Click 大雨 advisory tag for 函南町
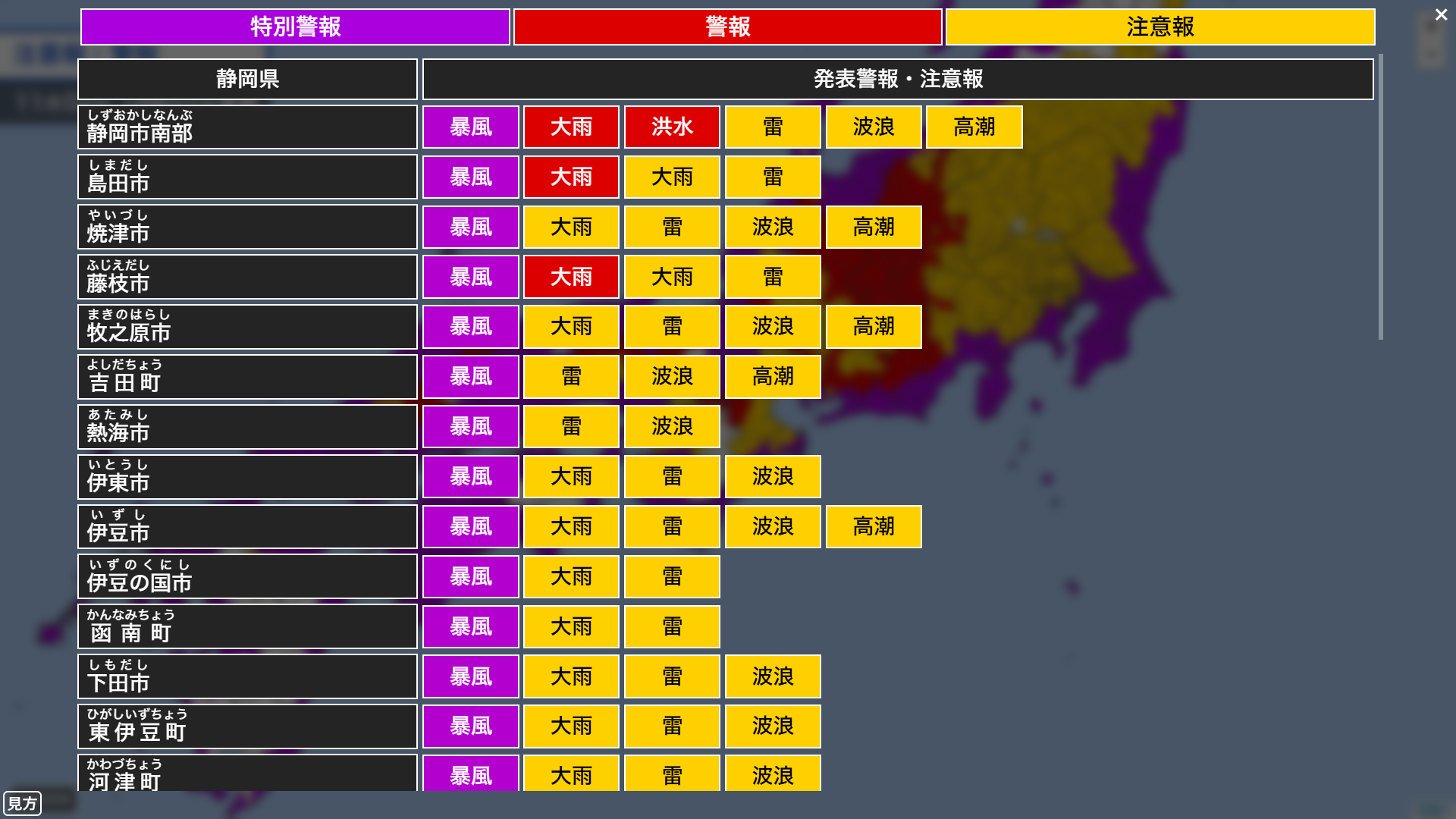Viewport: 1456px width, 819px height. (571, 627)
